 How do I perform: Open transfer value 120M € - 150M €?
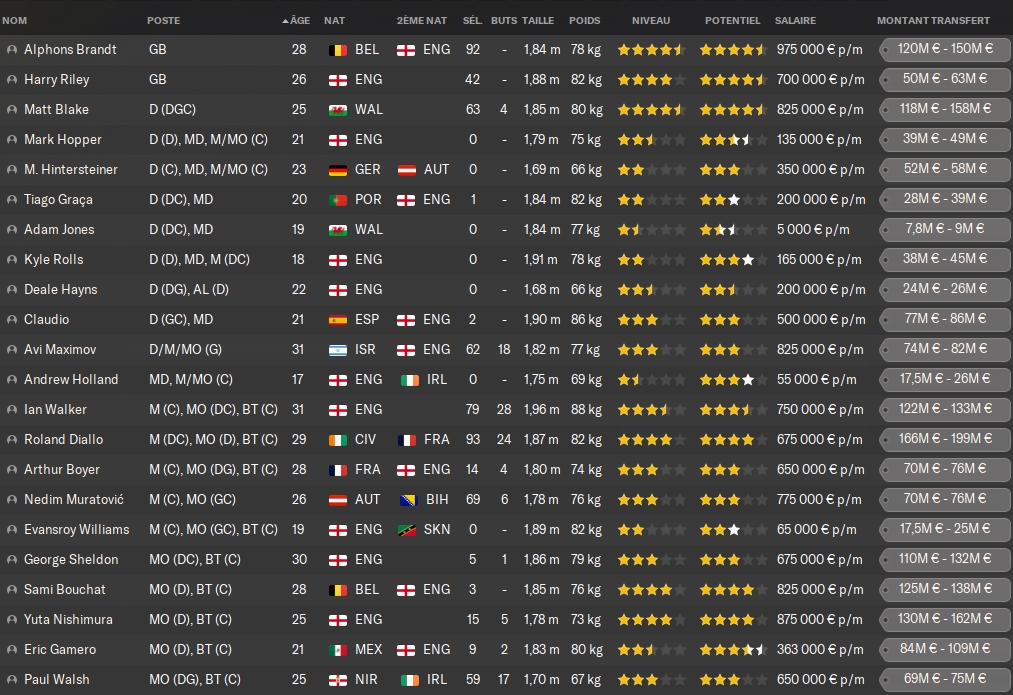tap(945, 49)
